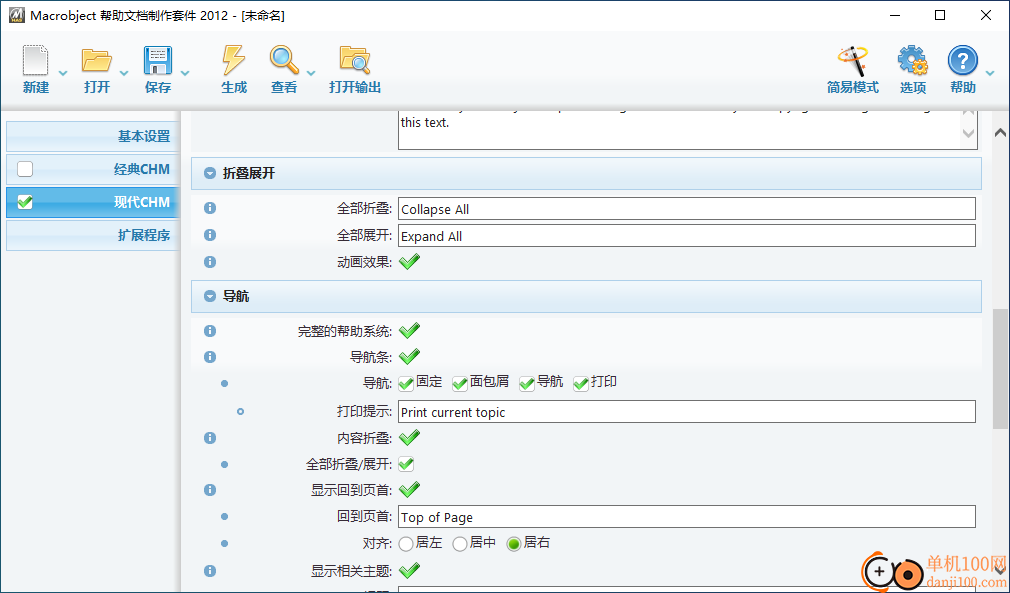Toggle 显示相关主题 checkmark
The image size is (1010, 593).
point(409,569)
